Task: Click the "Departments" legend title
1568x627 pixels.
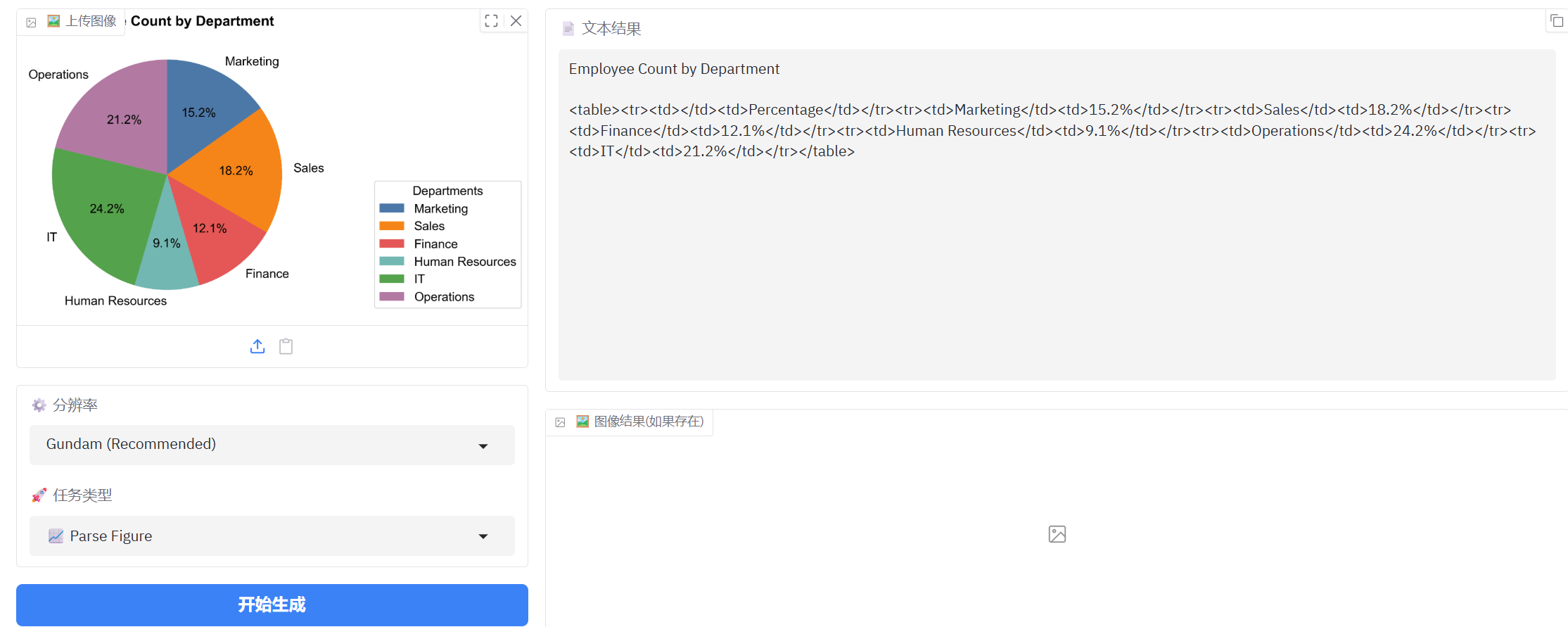Action: 447,191
